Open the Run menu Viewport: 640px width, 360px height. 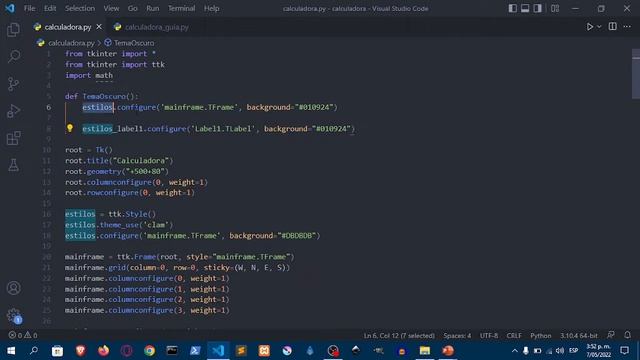pyautogui.click(x=153, y=8)
